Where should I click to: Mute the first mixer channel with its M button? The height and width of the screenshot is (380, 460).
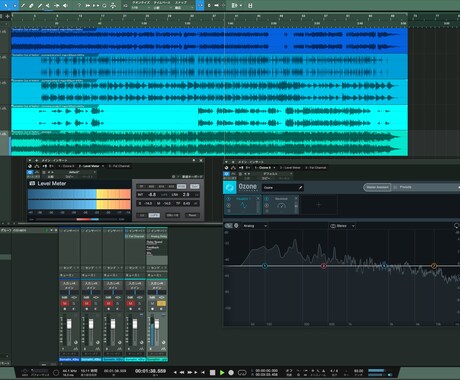[65, 304]
